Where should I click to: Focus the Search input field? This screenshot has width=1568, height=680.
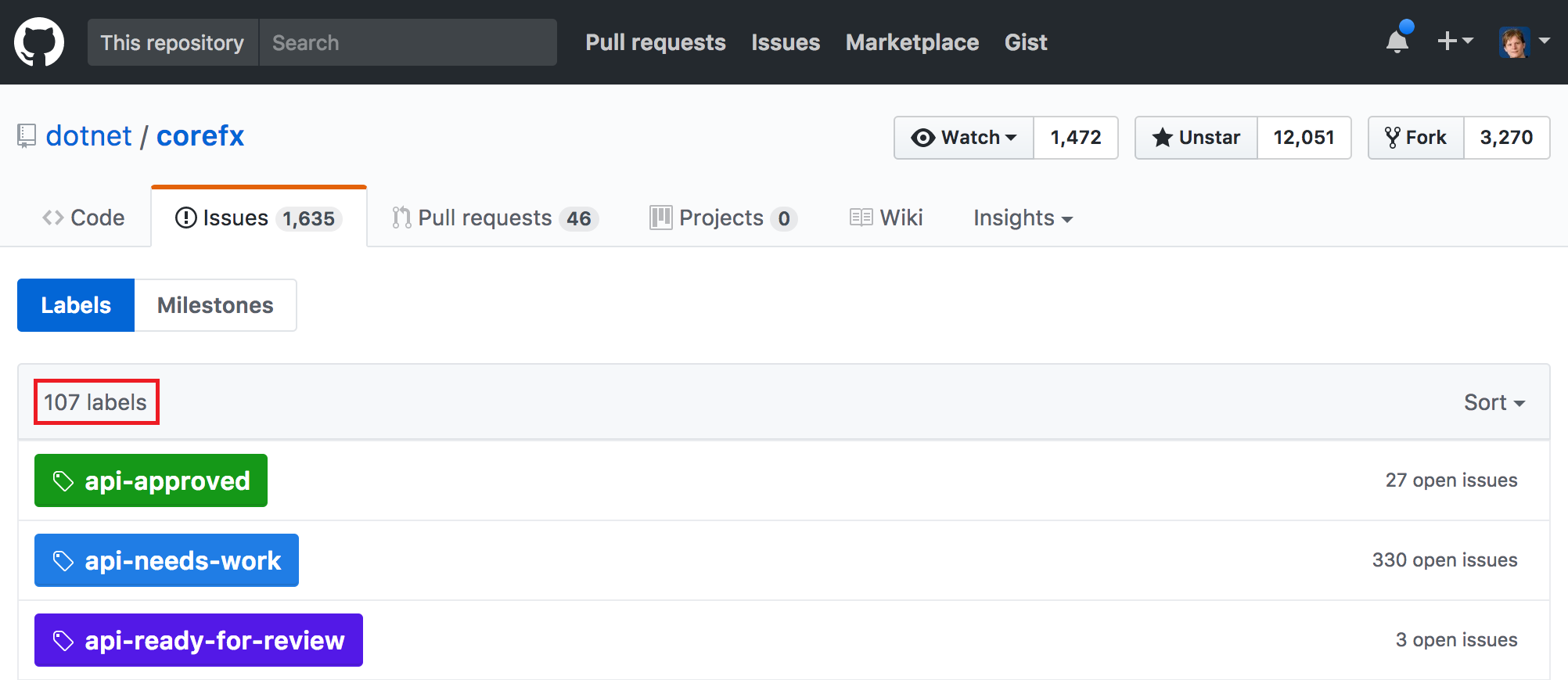pos(408,42)
